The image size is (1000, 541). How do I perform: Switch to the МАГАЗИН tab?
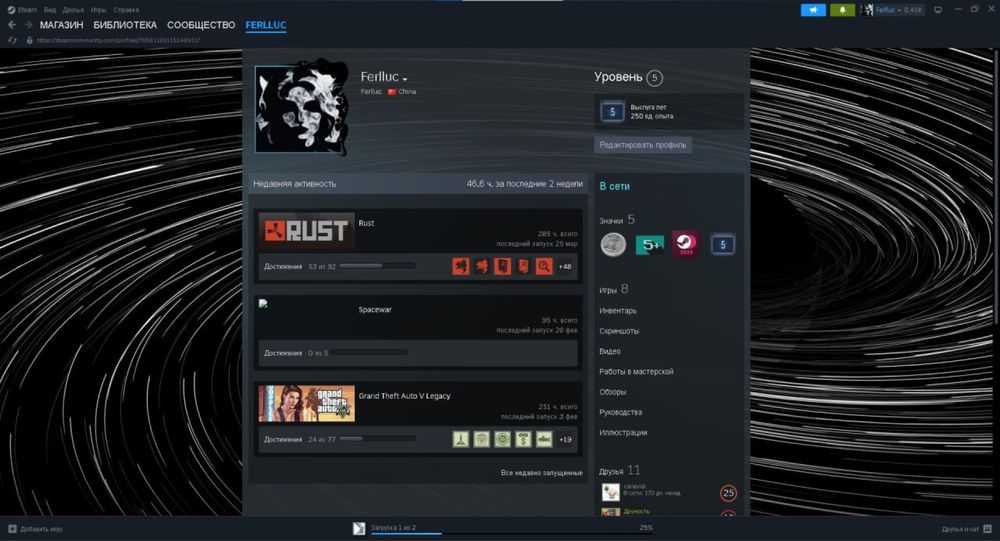tap(61, 25)
